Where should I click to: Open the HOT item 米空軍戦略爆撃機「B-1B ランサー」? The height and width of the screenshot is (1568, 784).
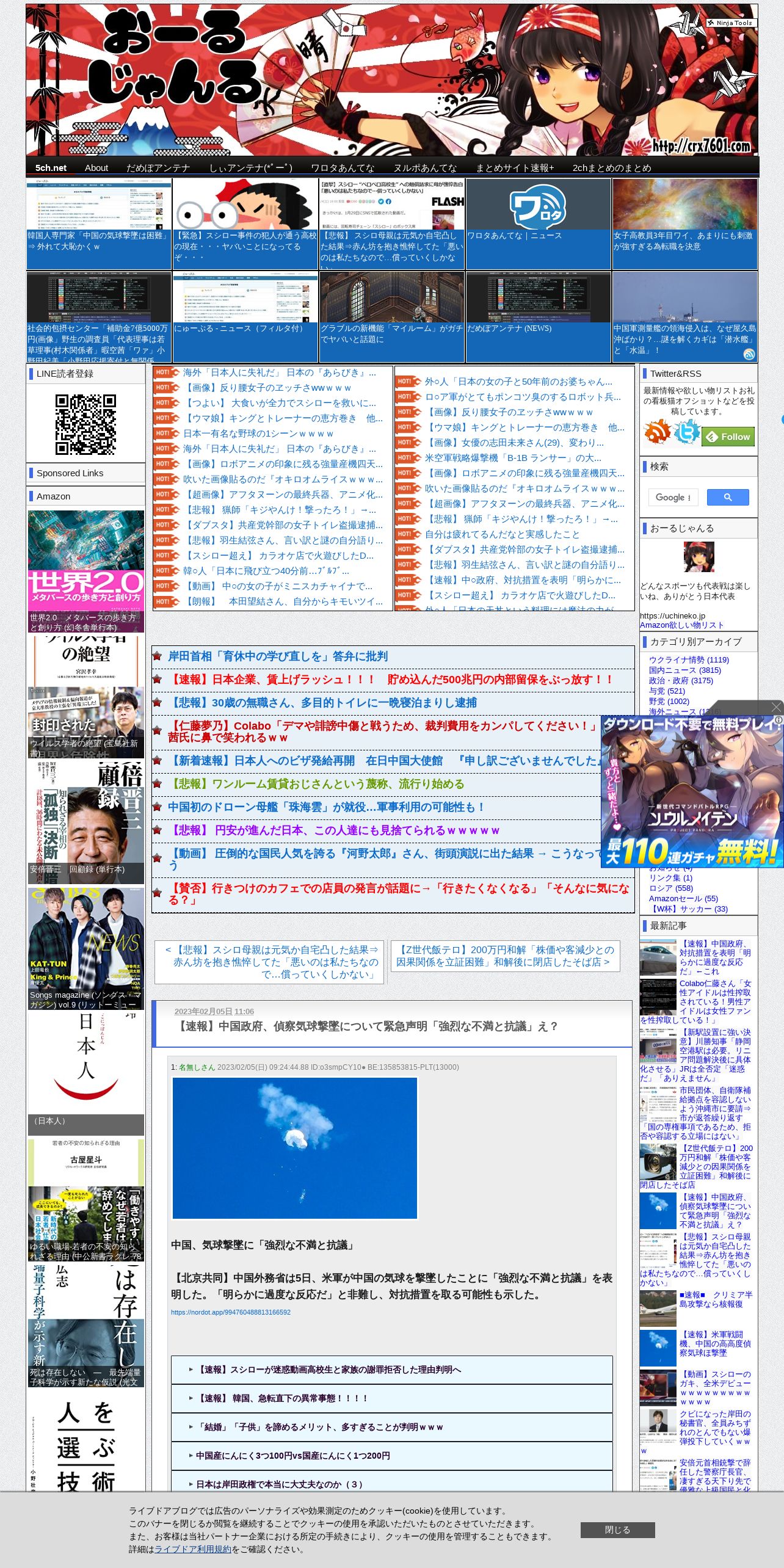(513, 458)
